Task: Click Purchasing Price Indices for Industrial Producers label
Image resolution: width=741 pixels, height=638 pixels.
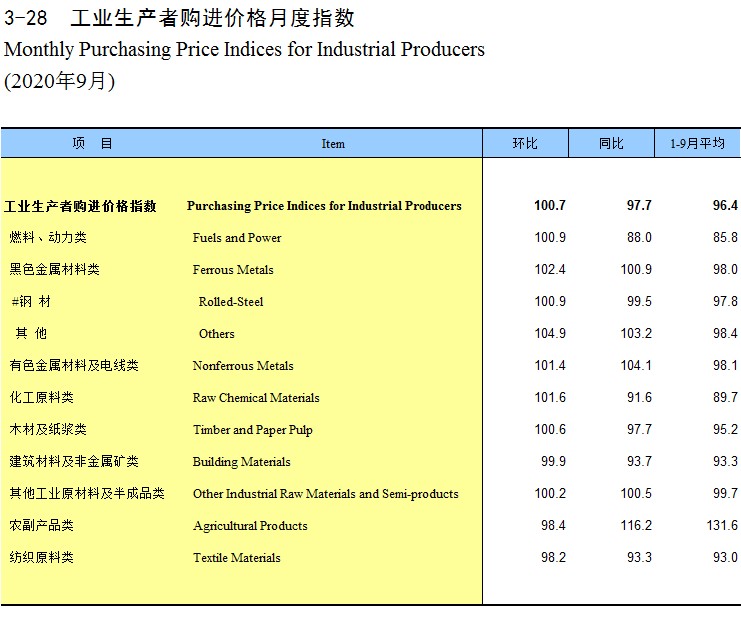Action: (324, 206)
